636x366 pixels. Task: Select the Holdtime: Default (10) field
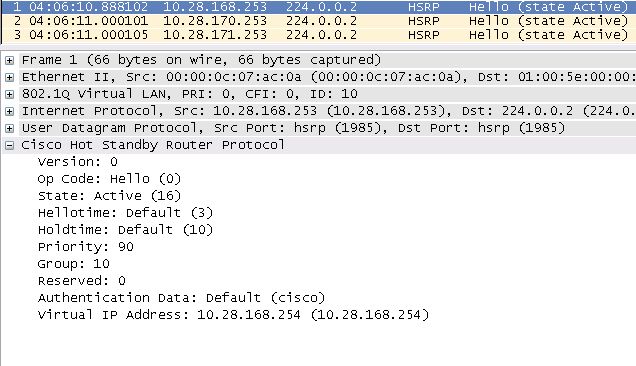[125, 230]
